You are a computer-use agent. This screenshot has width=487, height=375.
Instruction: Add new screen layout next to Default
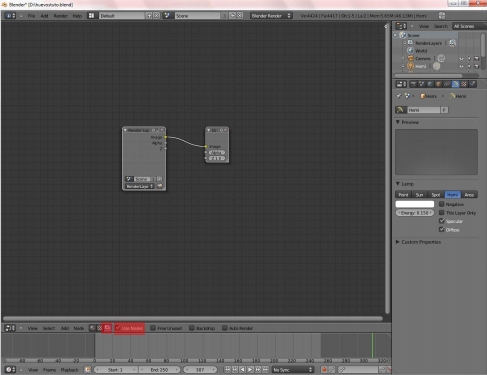149,16
